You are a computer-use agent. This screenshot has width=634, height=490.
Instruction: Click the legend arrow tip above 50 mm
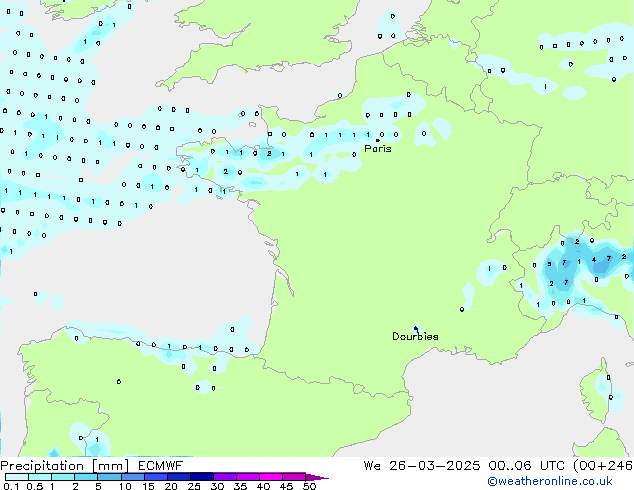317,477
